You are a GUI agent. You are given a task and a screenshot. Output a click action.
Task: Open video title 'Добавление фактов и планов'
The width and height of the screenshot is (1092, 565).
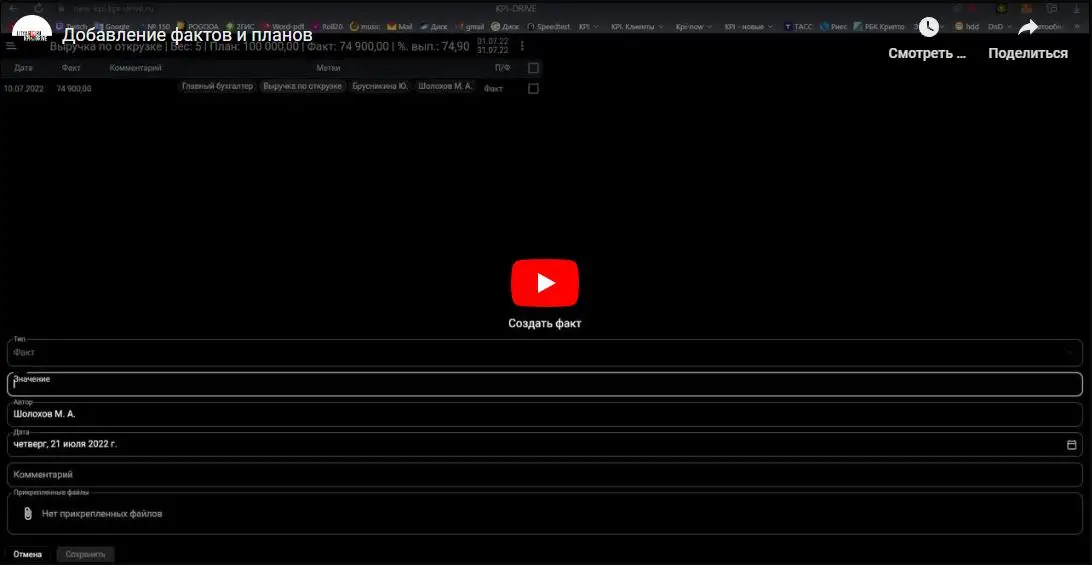click(x=187, y=35)
